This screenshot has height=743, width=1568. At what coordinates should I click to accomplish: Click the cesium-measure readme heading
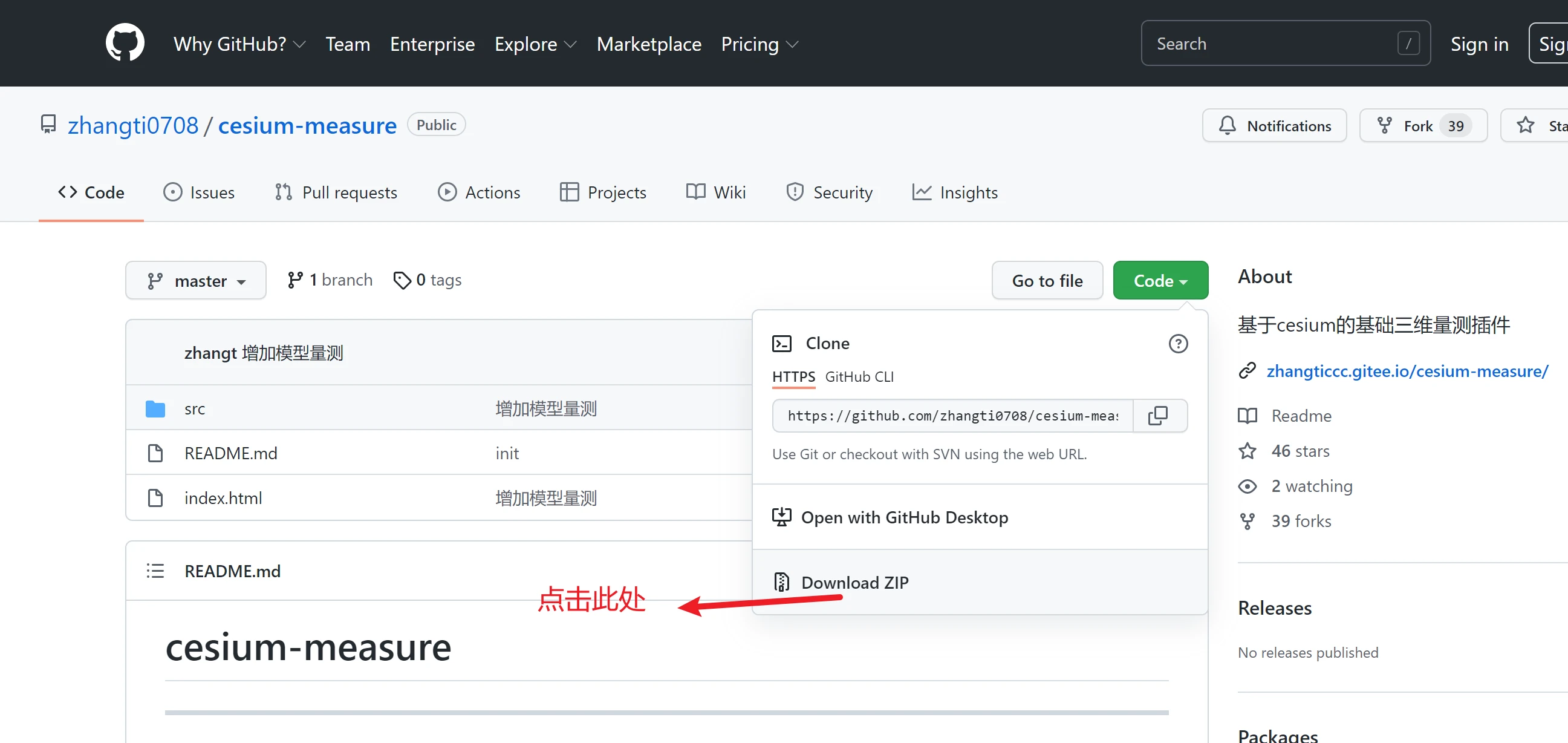308,647
